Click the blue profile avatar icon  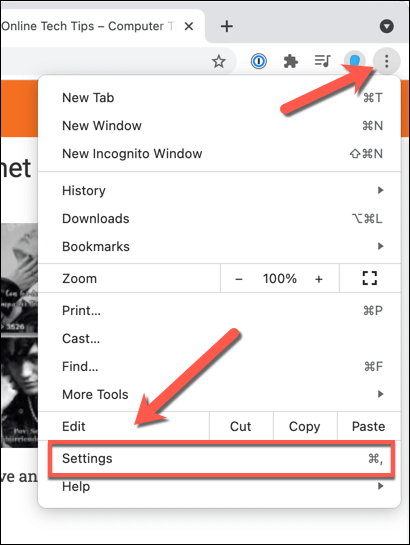[354, 60]
